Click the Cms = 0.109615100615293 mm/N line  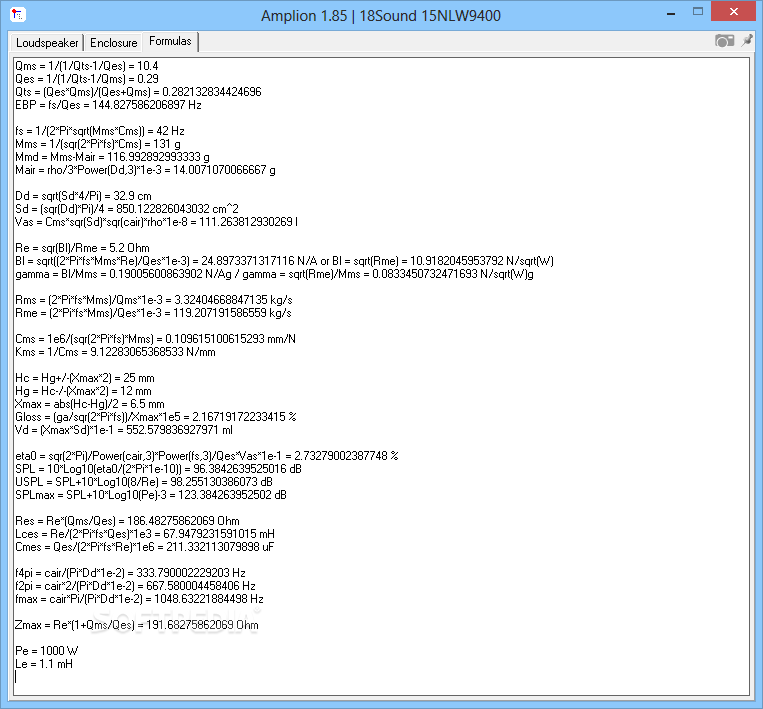(x=155, y=339)
